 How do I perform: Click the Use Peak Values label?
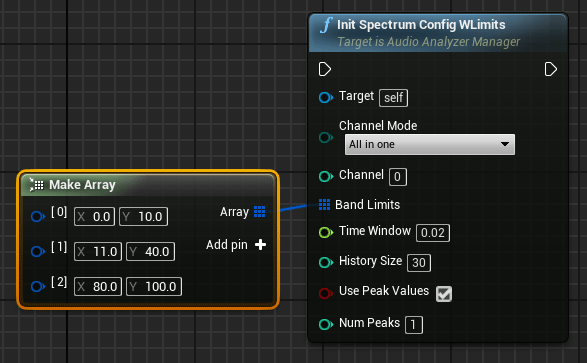[384, 291]
